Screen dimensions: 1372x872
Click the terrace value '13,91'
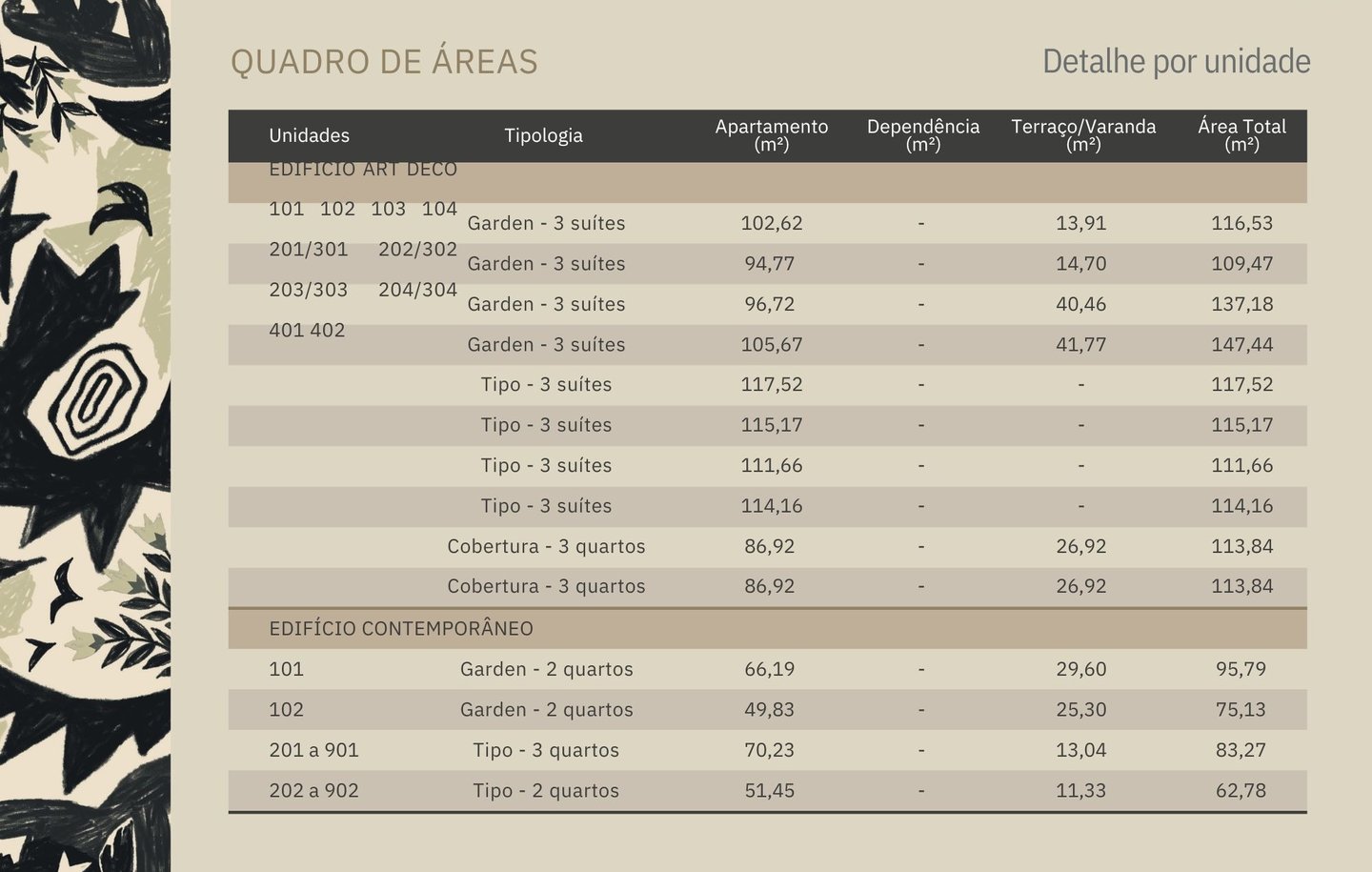click(x=1081, y=223)
